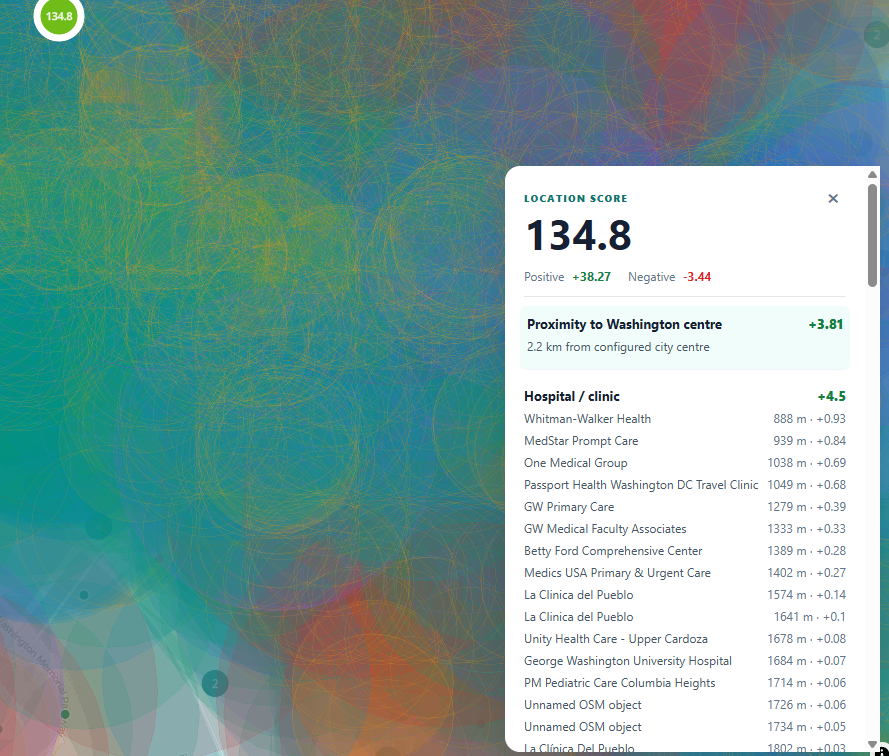Click the panel's vertical scrollbar thumb
Viewport: 889px width, 756px height.
point(872,235)
